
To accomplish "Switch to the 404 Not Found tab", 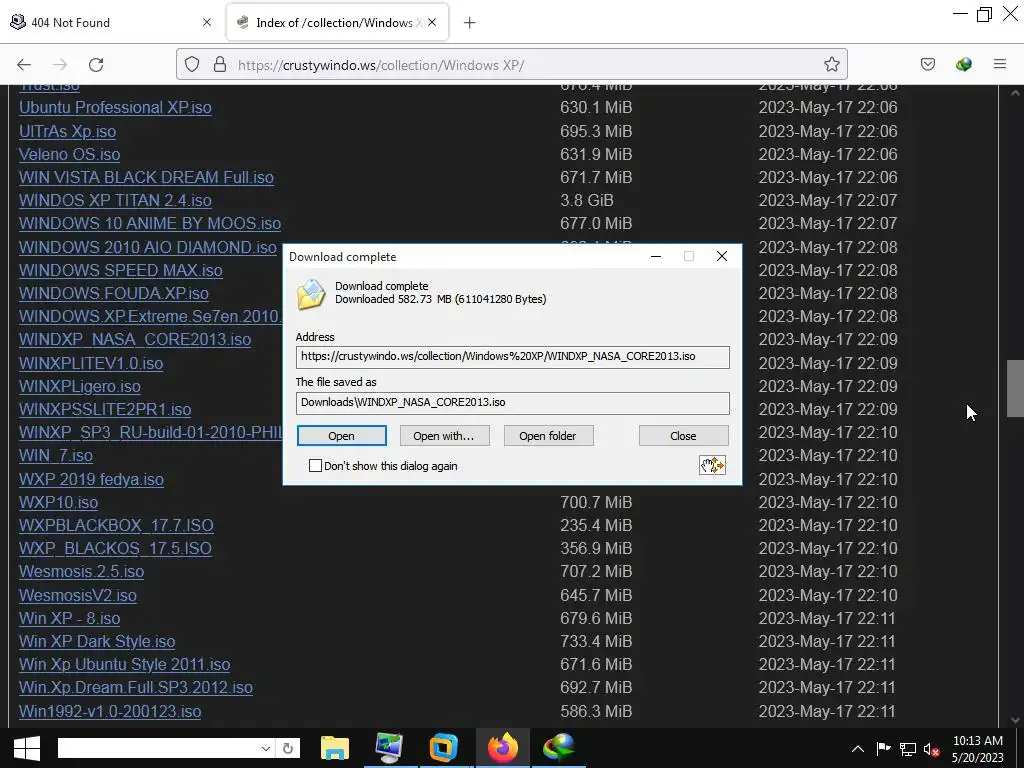I will click(x=111, y=22).
